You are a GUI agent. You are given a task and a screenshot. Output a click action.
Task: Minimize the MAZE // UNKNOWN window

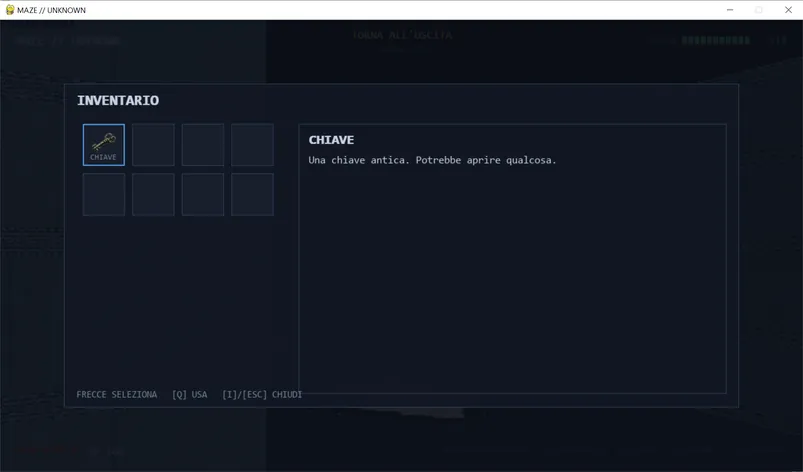(x=730, y=10)
